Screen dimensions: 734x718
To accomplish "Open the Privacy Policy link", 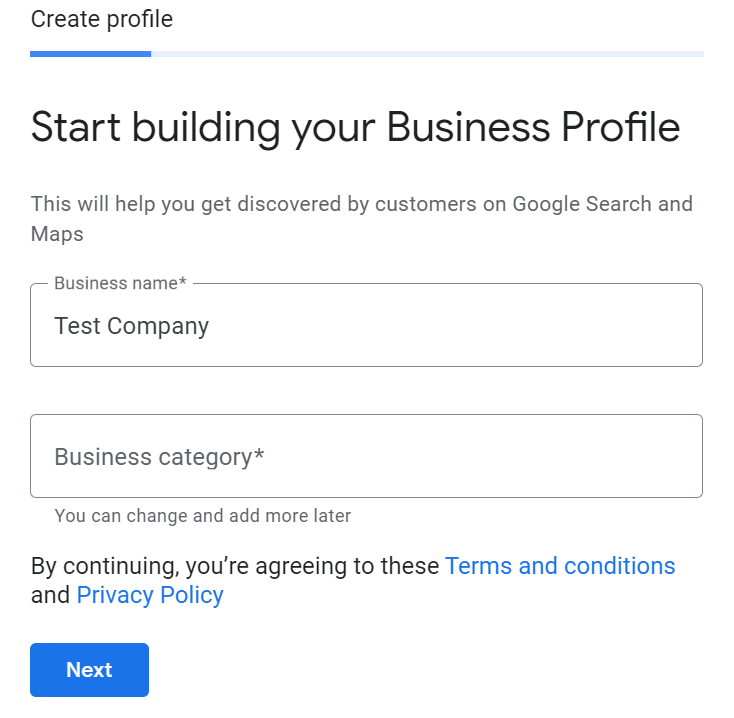I will click(x=150, y=595).
